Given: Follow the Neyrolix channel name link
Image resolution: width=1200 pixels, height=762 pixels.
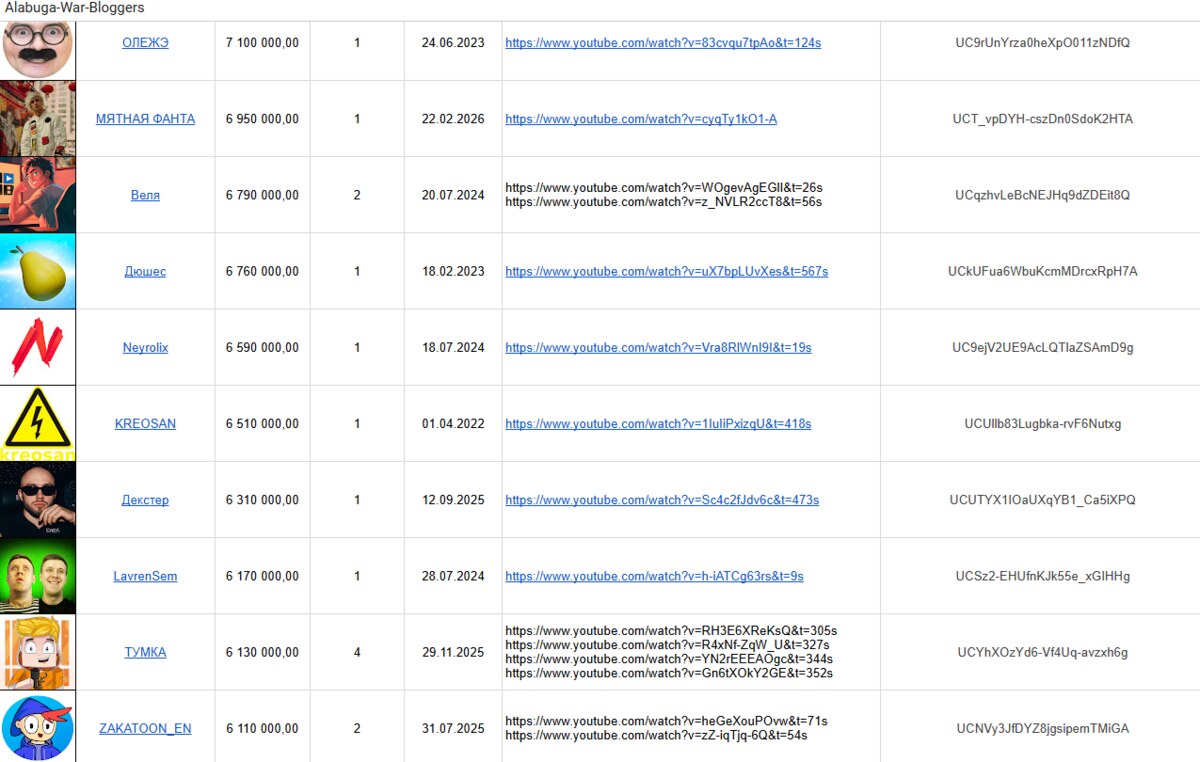Looking at the screenshot, I should click(x=145, y=348).
